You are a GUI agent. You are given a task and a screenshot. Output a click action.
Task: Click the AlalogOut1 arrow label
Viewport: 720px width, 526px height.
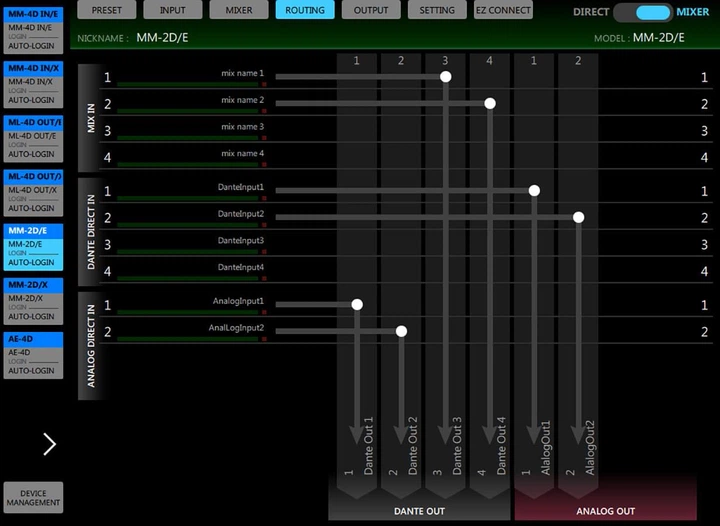coord(545,448)
